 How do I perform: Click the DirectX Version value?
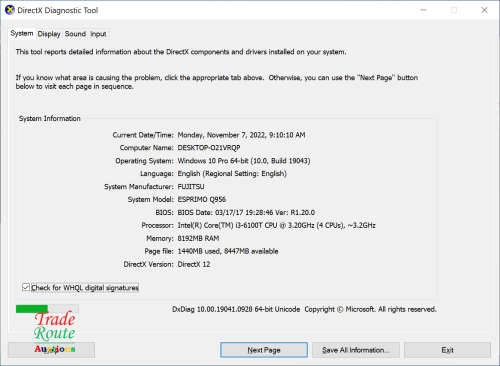tap(194, 264)
